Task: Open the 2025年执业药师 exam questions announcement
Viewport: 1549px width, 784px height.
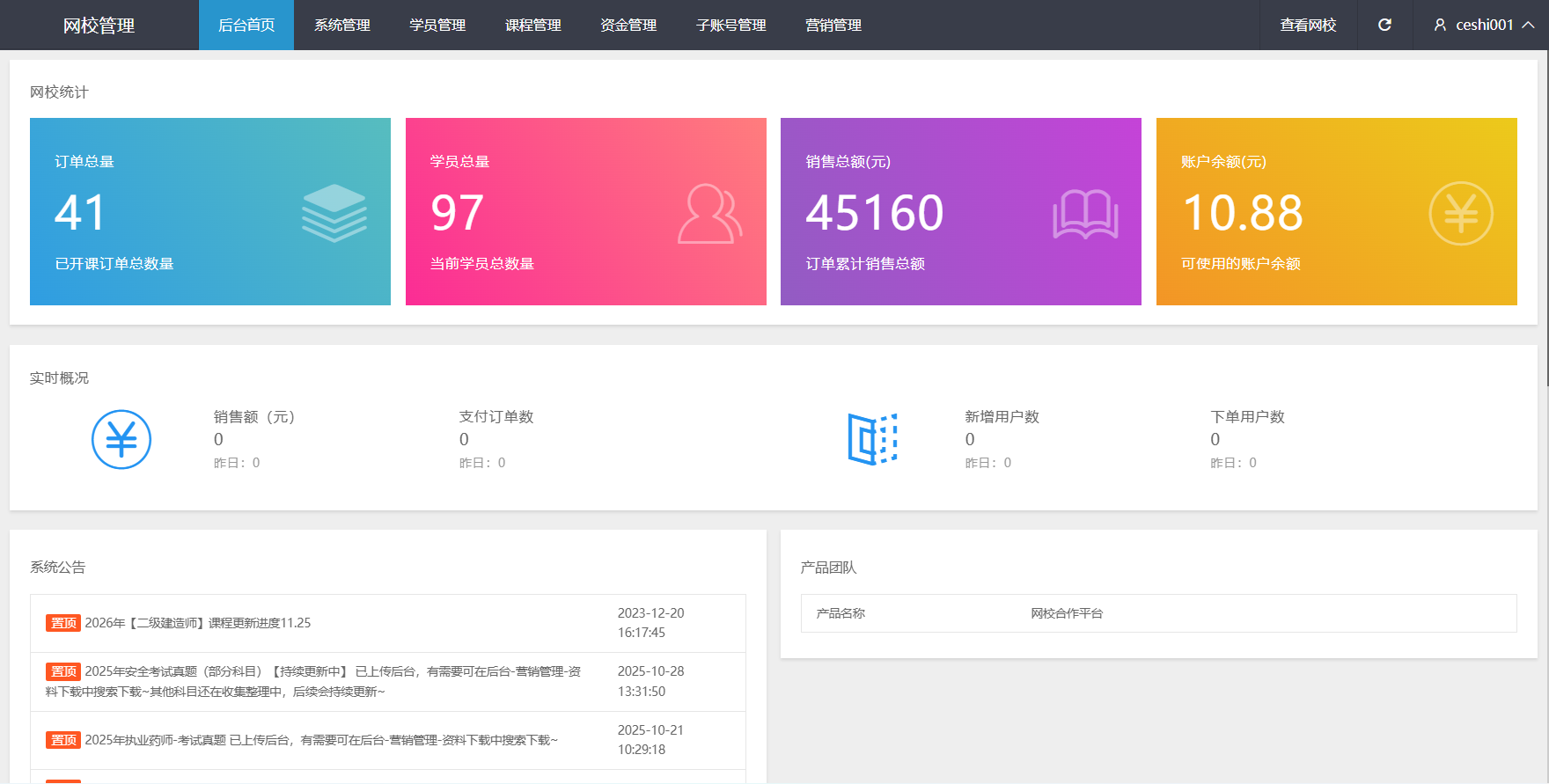Action: pyautogui.click(x=320, y=740)
